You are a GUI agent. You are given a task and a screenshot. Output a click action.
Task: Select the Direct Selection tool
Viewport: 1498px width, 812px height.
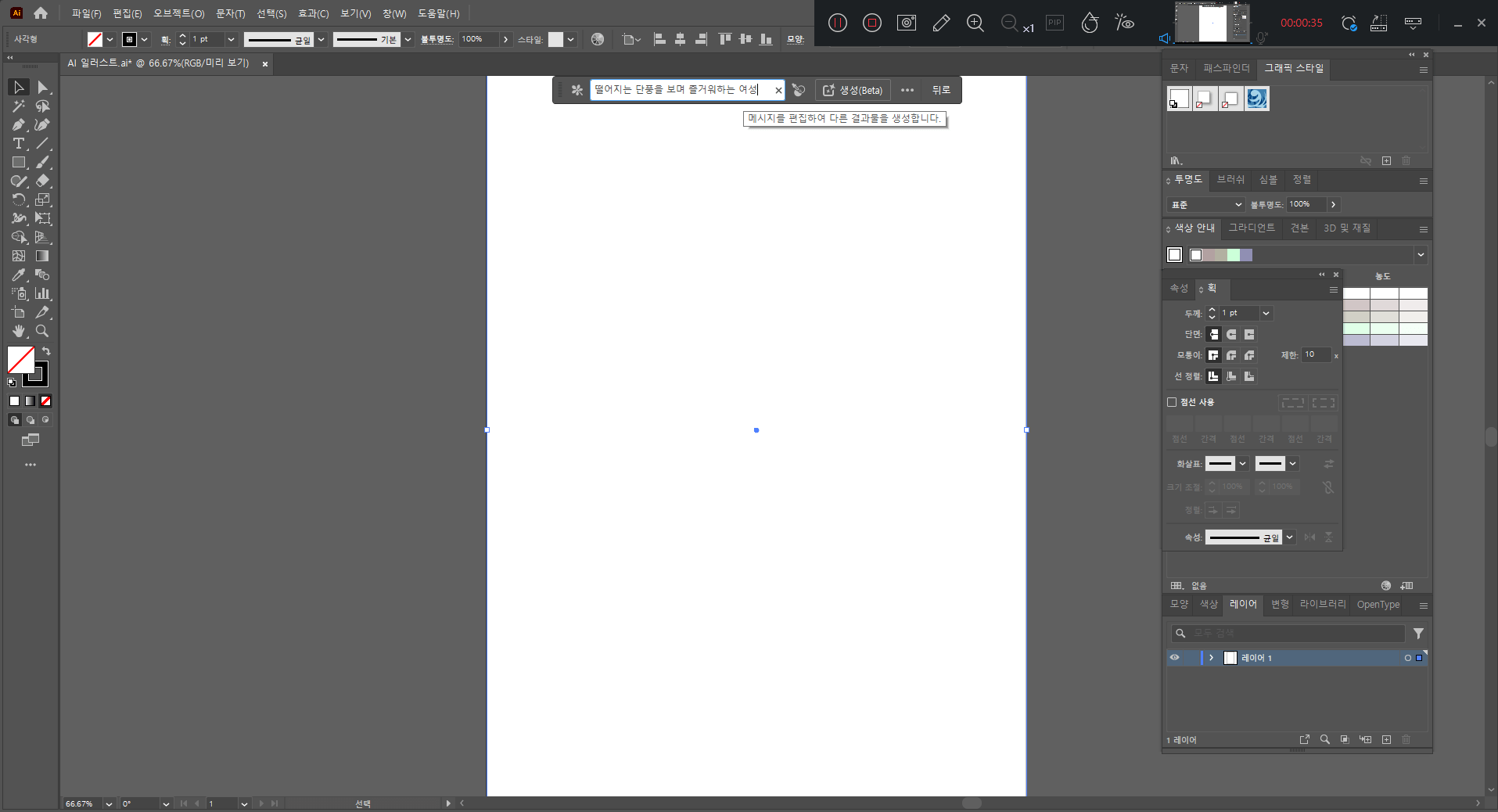click(x=43, y=87)
